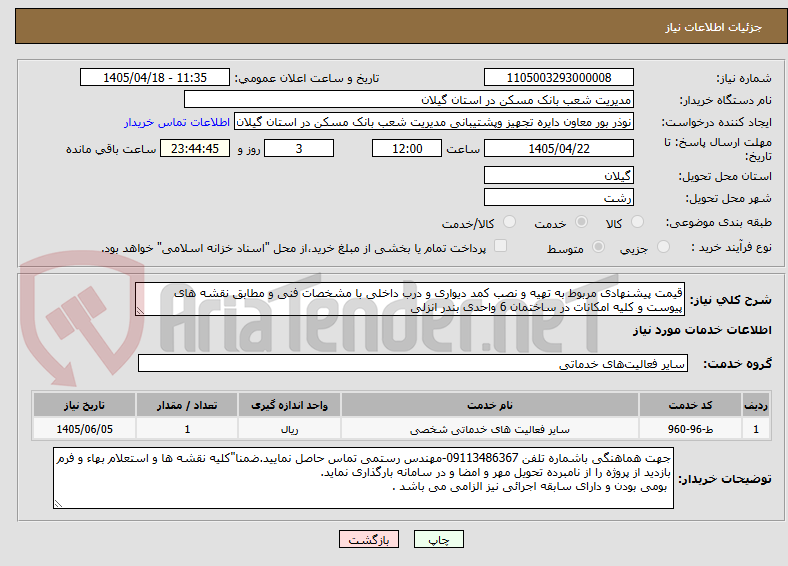Click the شرح کلی نیاز description textarea
Viewport: 788px width, 566px height.
pos(410,300)
